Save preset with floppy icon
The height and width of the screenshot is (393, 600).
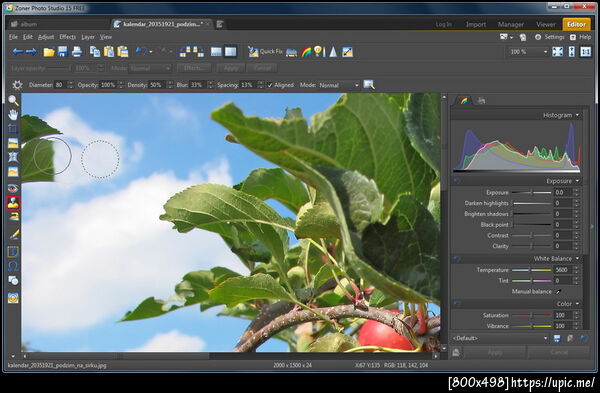pyautogui.click(x=557, y=338)
